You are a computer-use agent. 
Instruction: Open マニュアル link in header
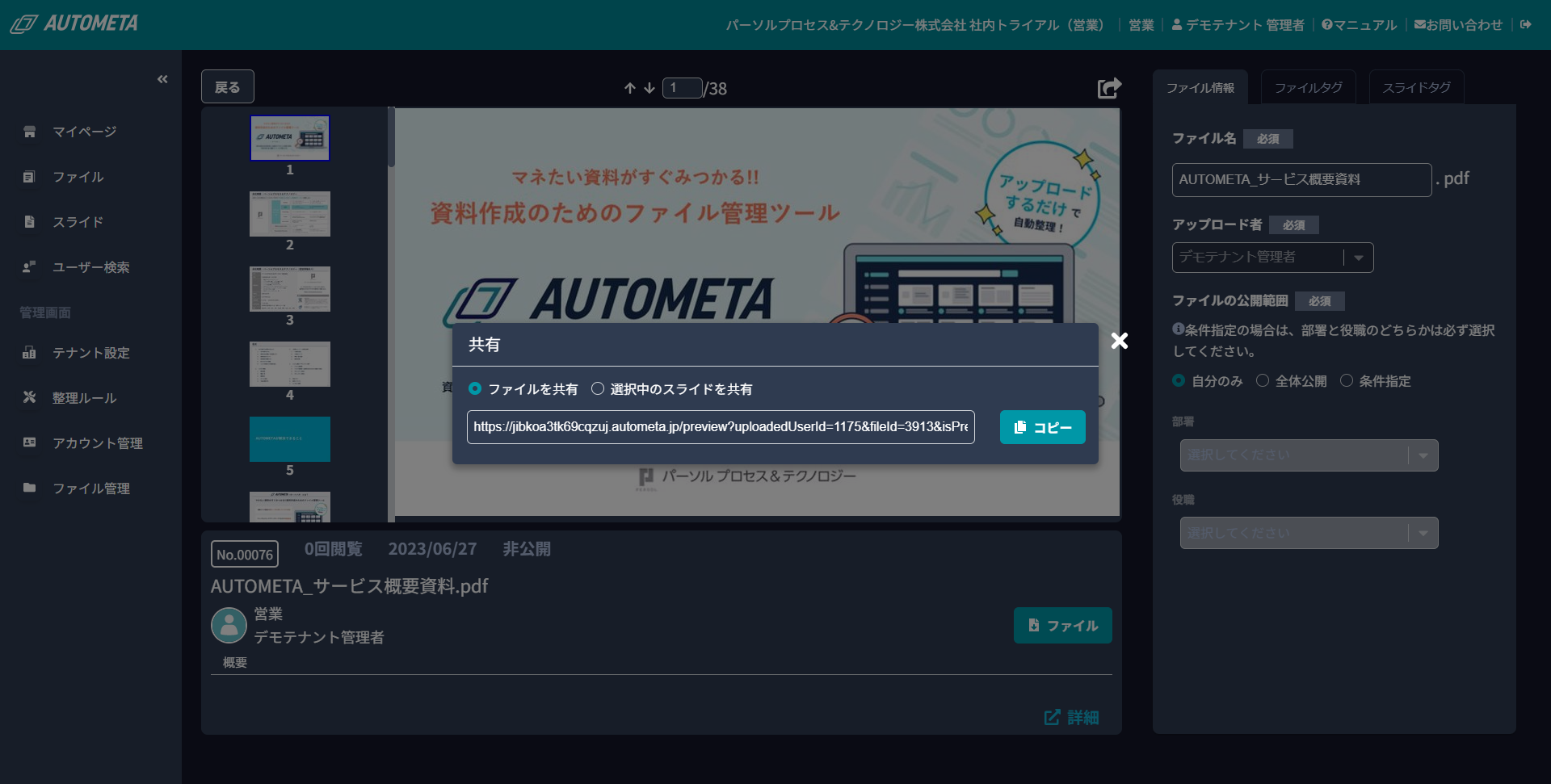[x=1359, y=25]
